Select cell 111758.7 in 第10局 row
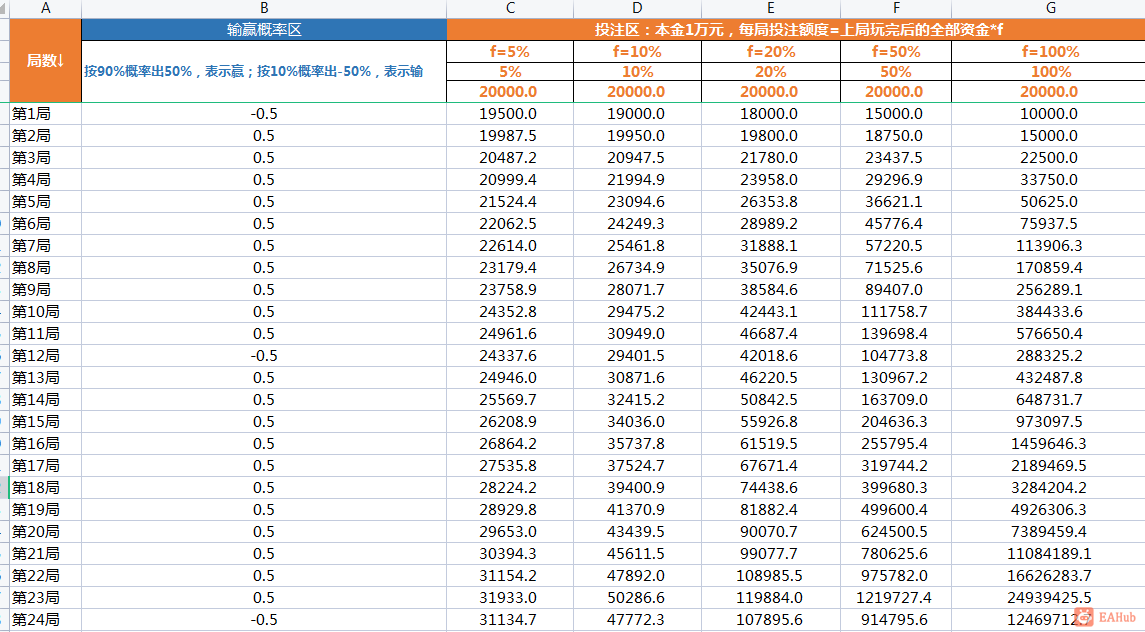Image resolution: width=1145 pixels, height=632 pixels. click(896, 311)
